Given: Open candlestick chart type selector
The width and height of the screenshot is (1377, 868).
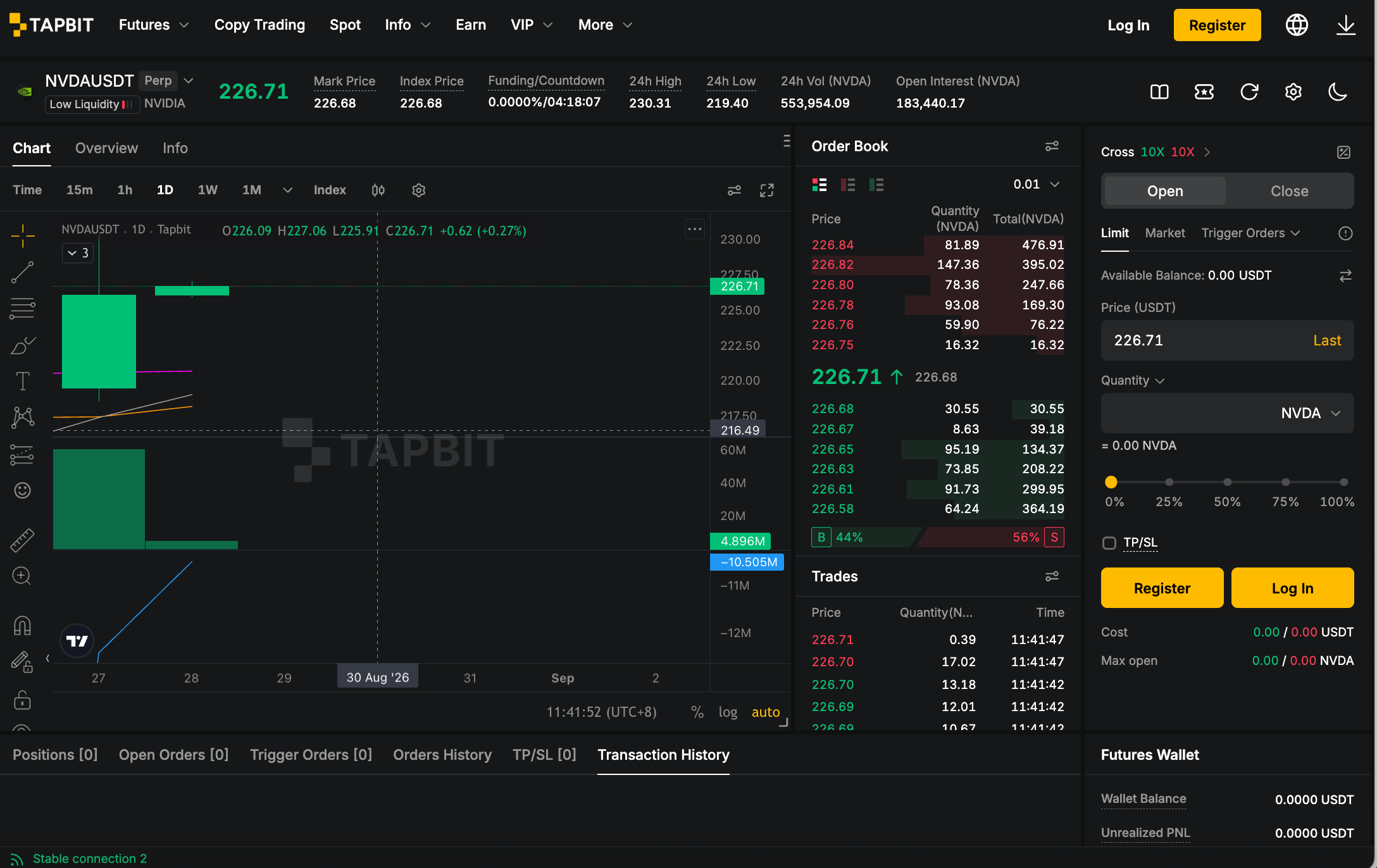Looking at the screenshot, I should 378,190.
